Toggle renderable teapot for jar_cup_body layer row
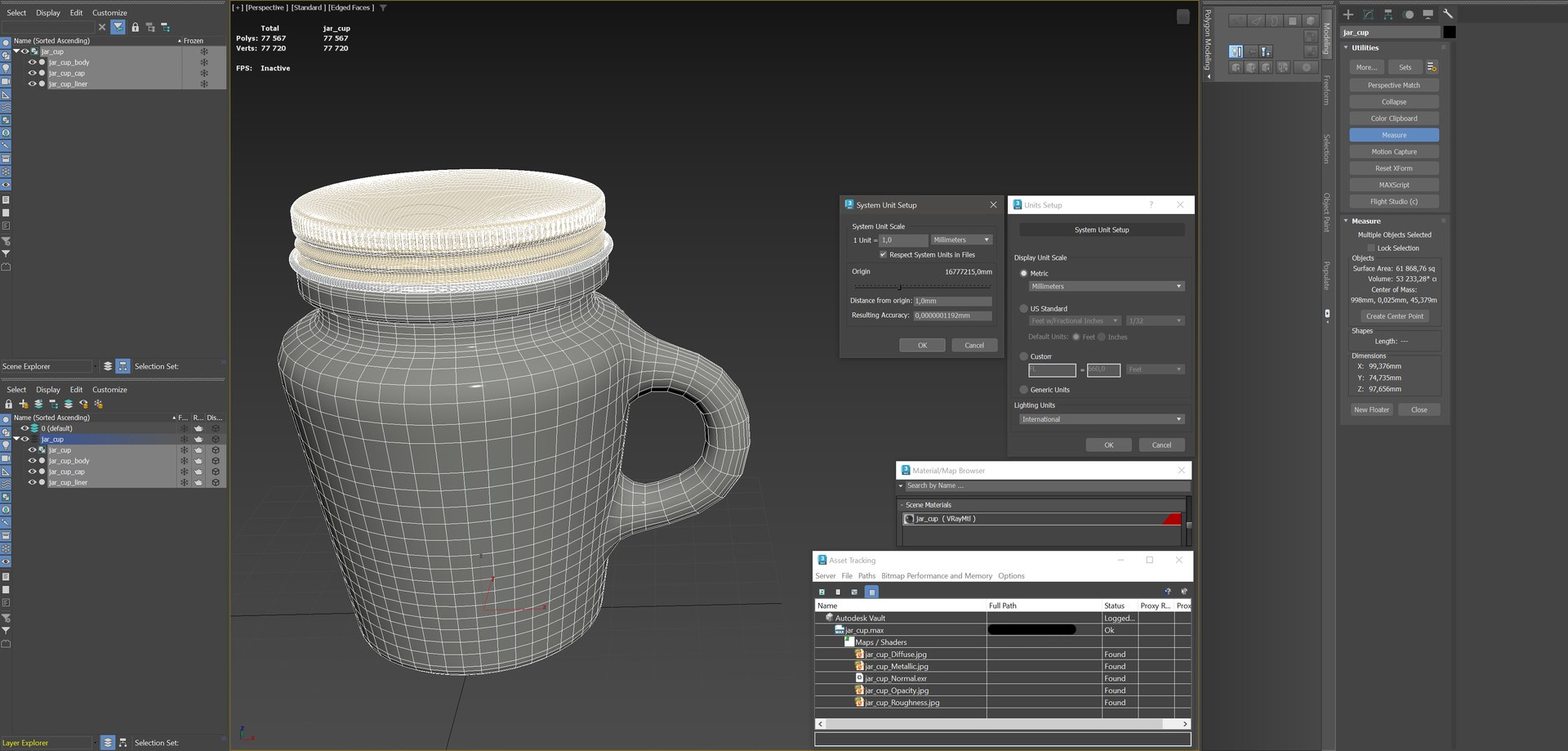1568x751 pixels. pos(198,461)
